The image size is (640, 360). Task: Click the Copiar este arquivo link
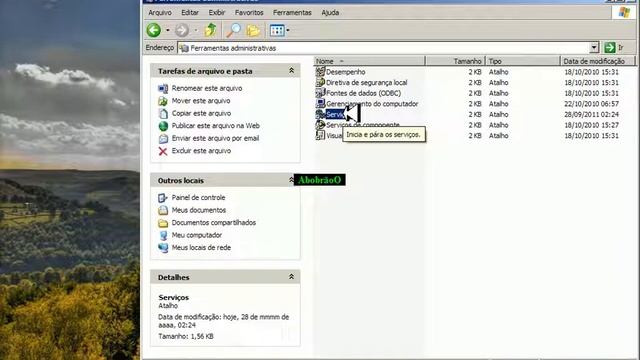coord(201,113)
